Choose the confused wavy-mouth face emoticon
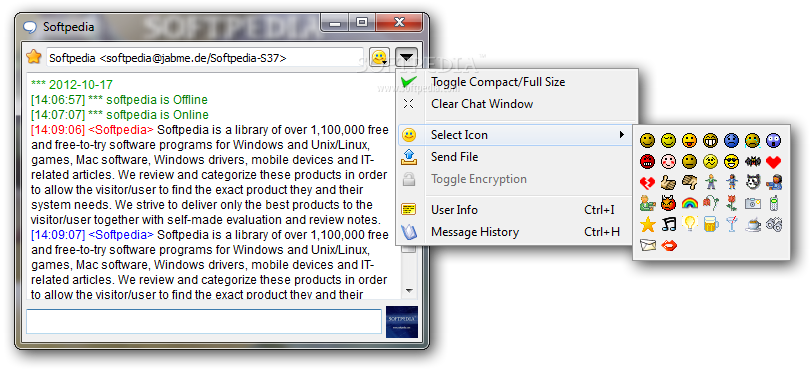Screen dimensions: 811x370 710,161
